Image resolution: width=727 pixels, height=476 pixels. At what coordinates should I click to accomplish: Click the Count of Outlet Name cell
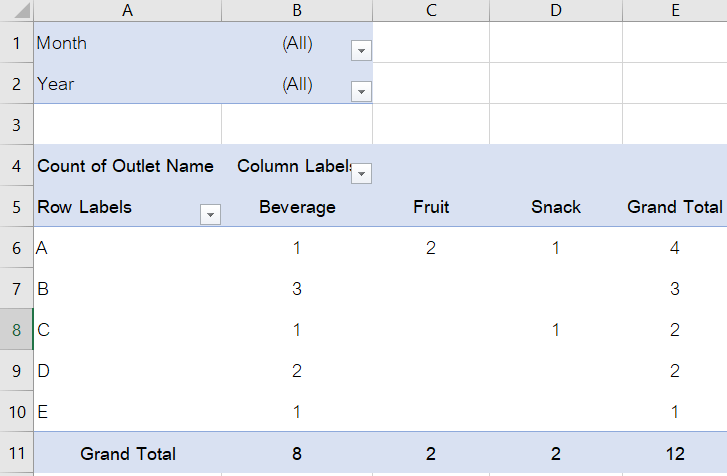[x=125, y=166]
